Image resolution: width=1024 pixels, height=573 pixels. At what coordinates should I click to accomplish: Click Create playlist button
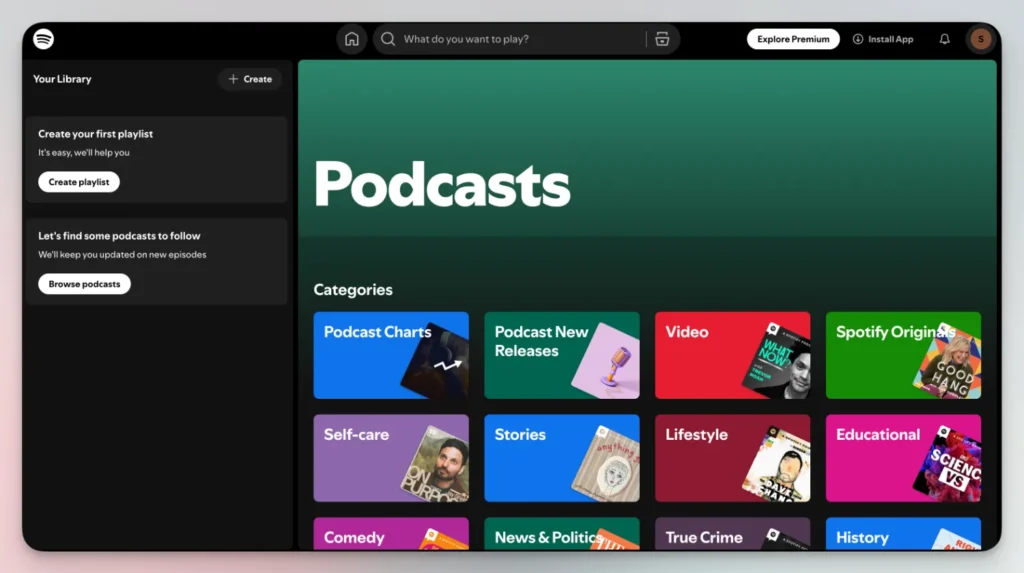[78, 182]
